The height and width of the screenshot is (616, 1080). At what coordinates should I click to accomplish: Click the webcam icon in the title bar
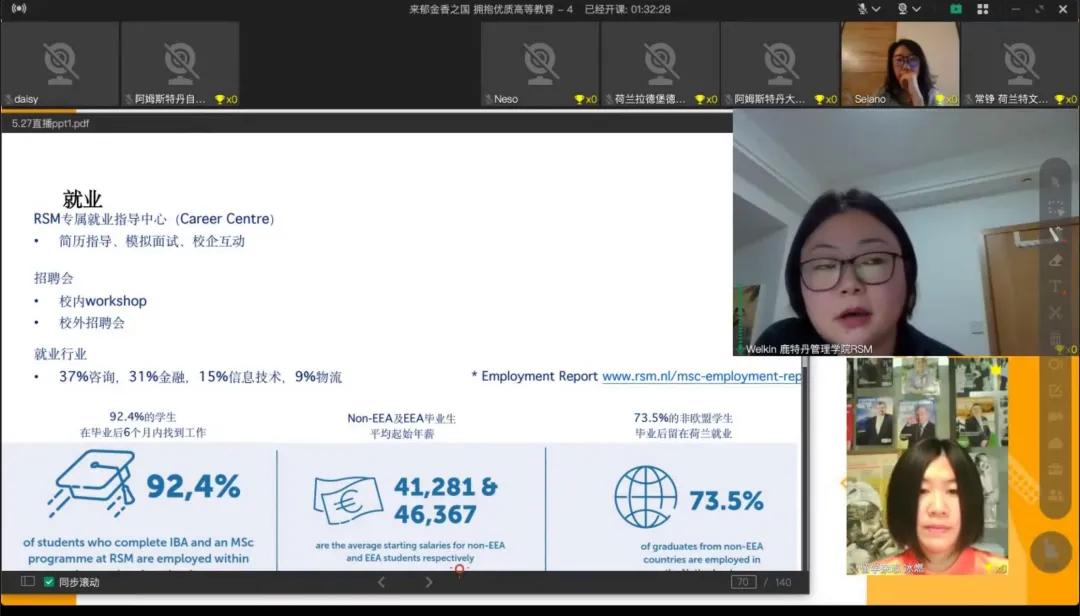point(902,9)
